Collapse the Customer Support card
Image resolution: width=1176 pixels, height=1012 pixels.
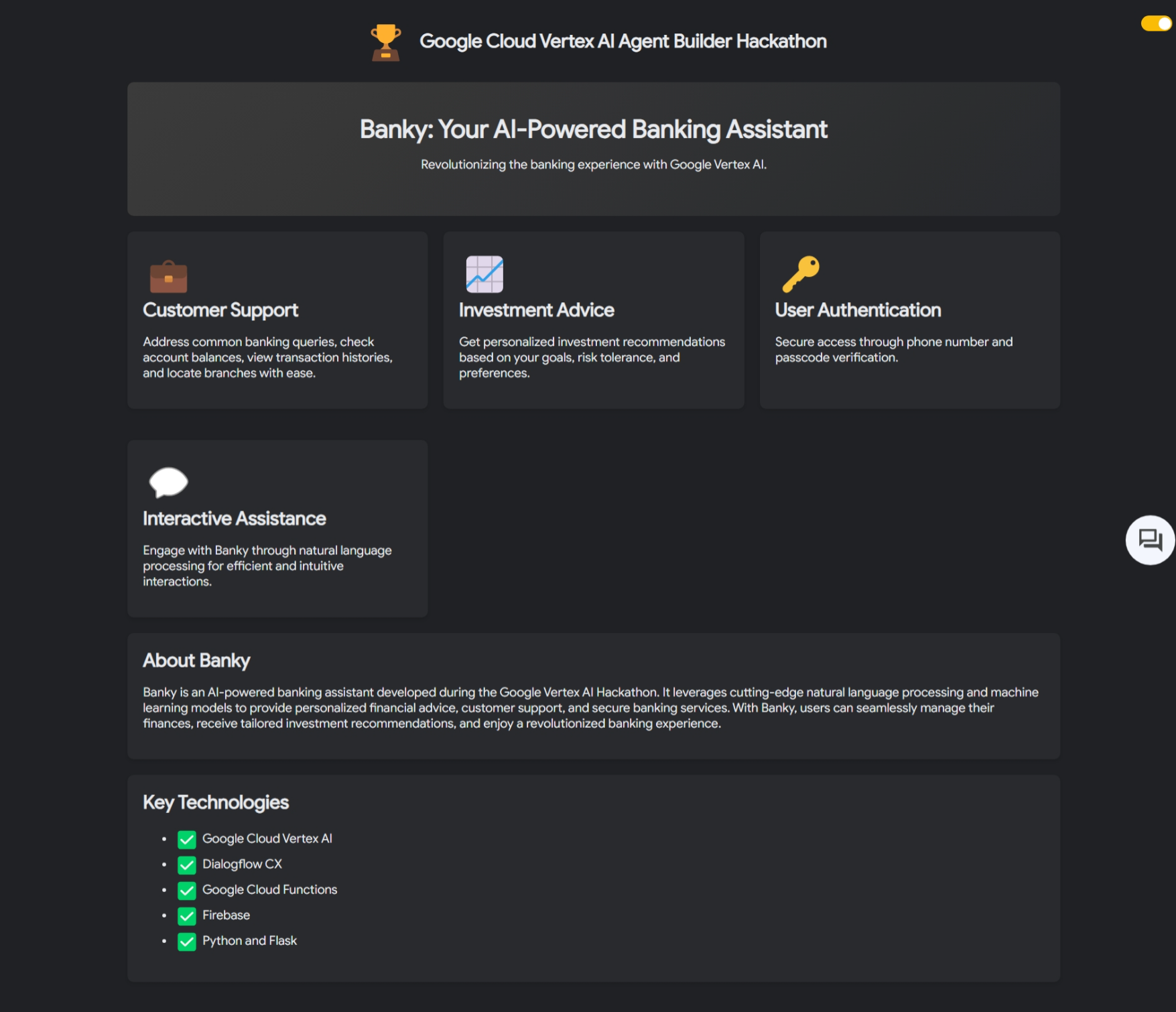[x=277, y=320]
